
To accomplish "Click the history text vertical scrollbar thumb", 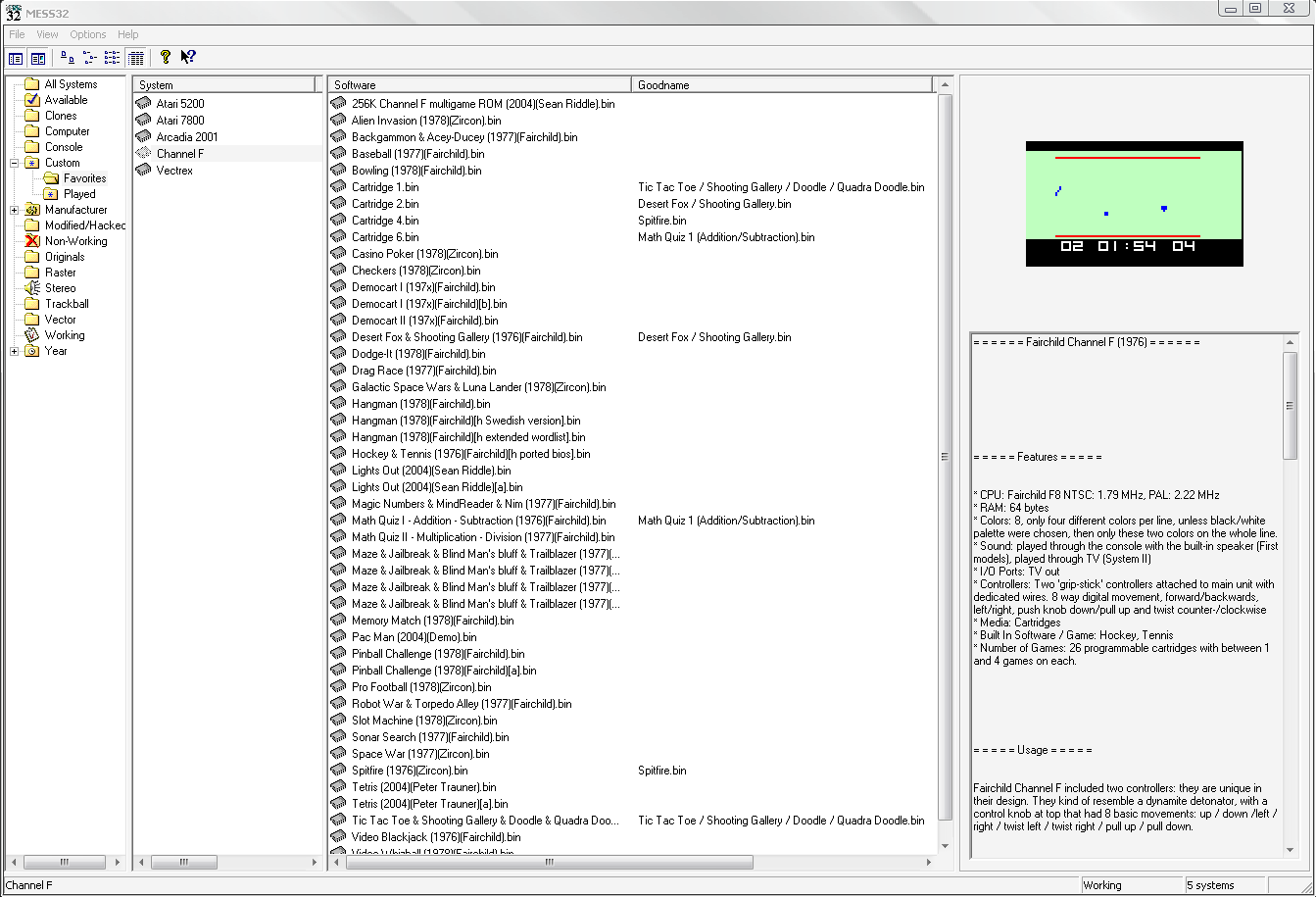I will pos(1290,405).
